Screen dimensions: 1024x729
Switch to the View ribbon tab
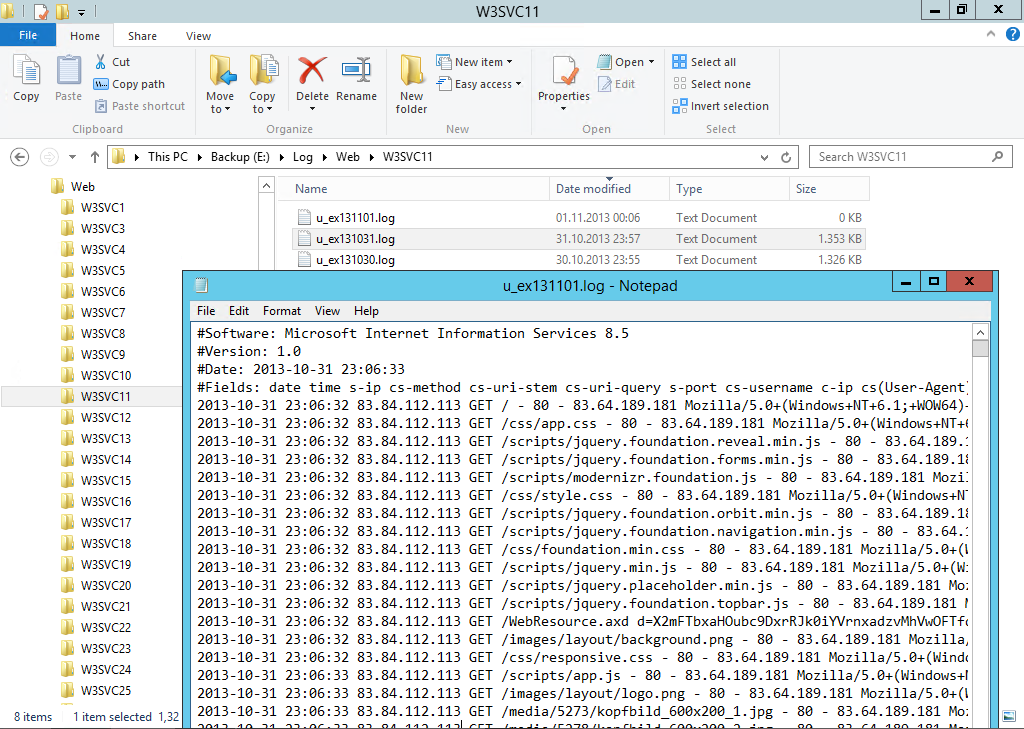198,36
